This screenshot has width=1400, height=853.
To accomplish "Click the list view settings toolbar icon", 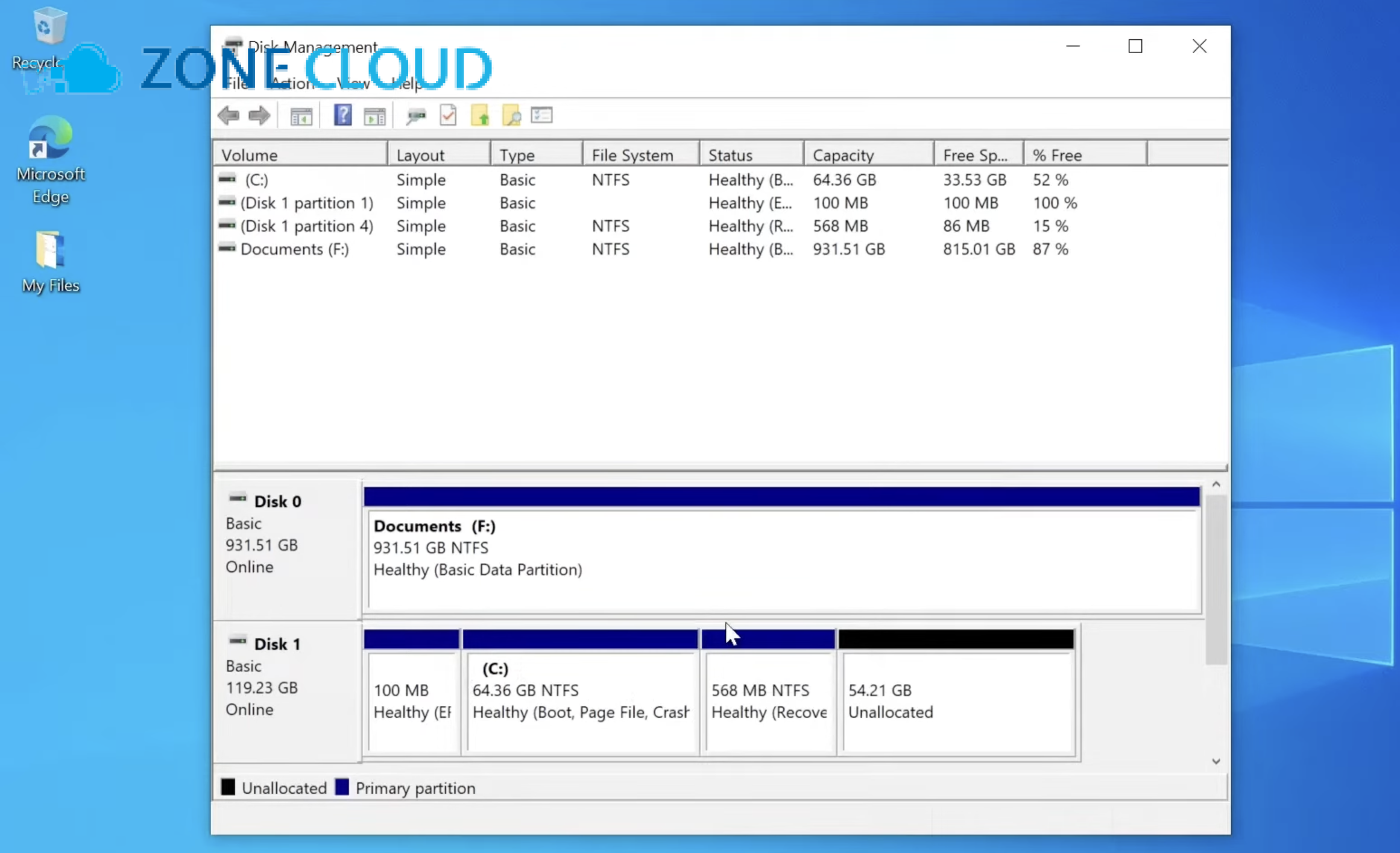I will click(x=541, y=115).
